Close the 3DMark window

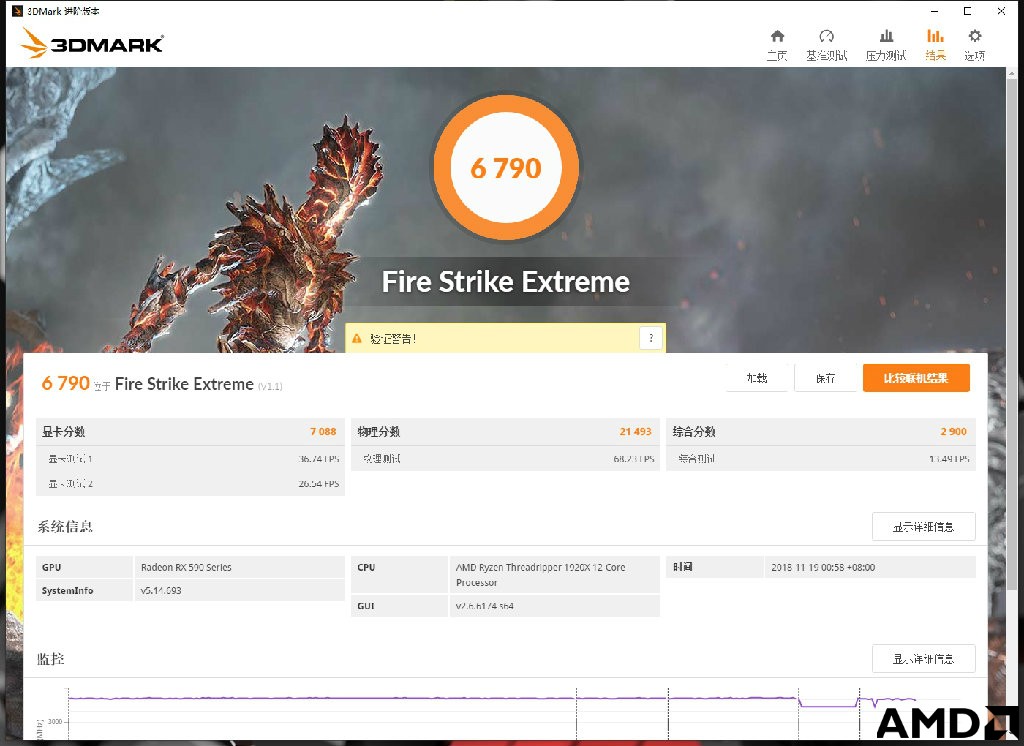1000,11
